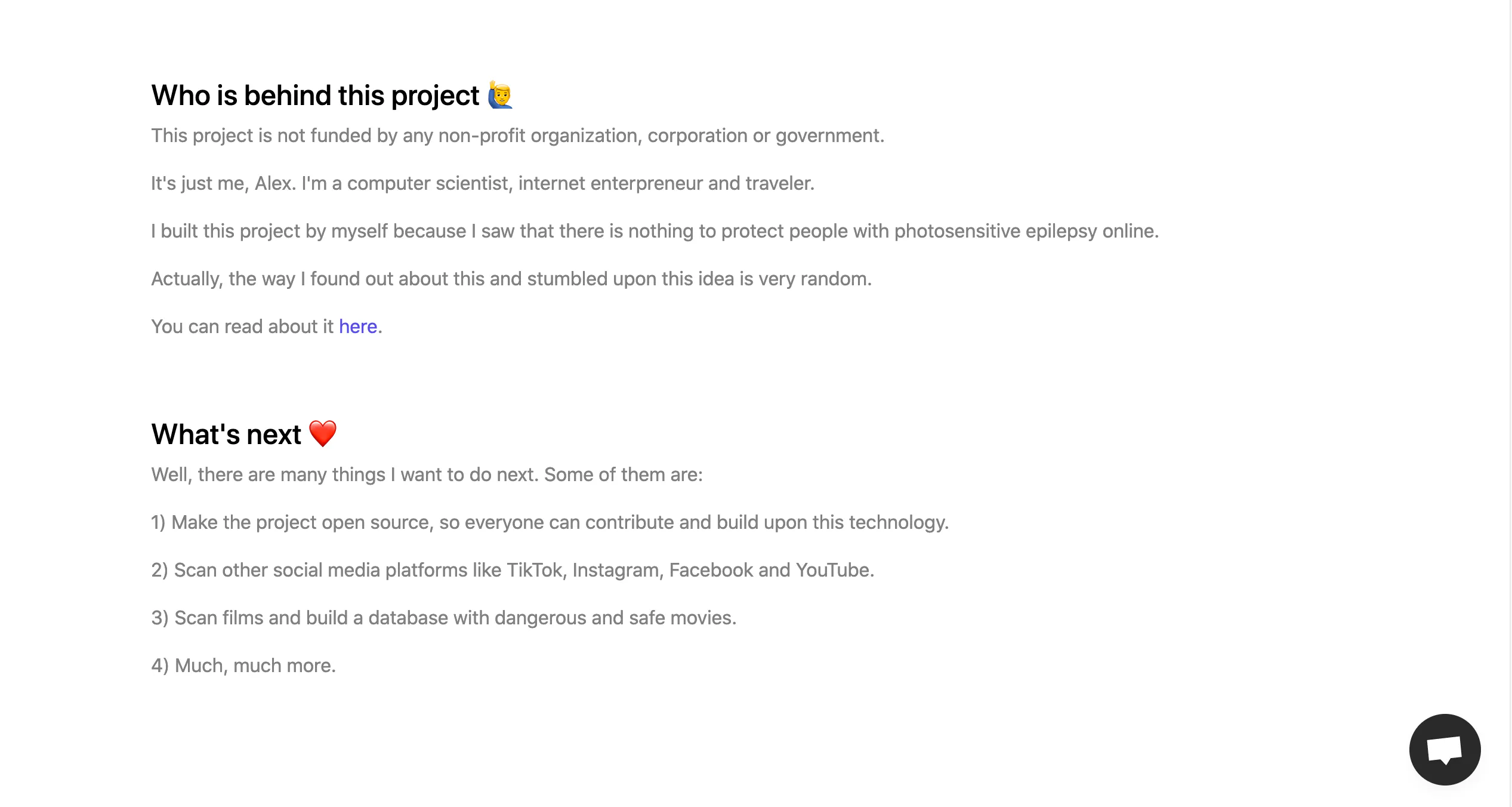
Task: Click the page's vertical scrollbar track
Action: (1510, 403)
